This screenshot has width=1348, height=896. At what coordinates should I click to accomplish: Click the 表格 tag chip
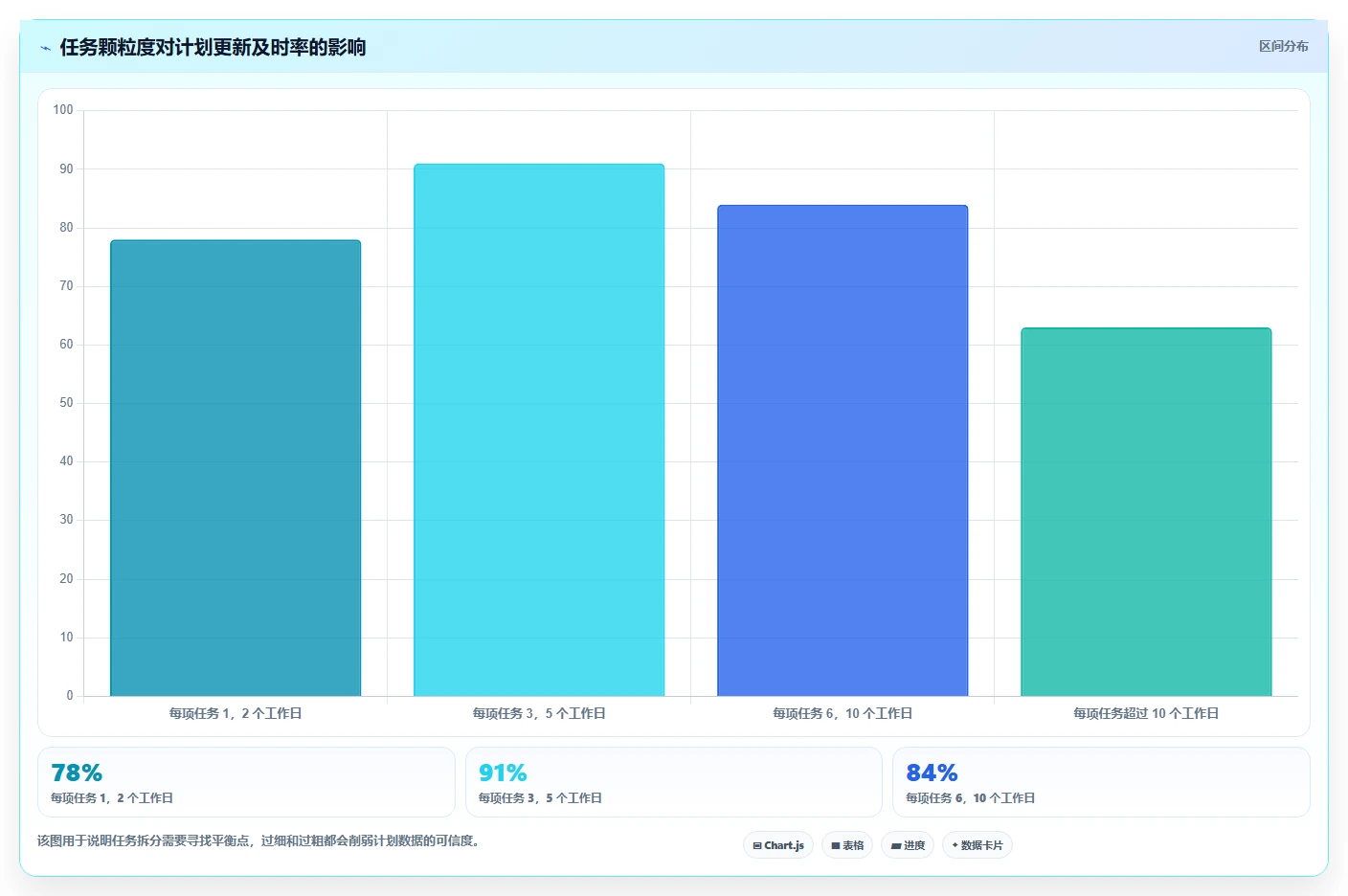point(847,845)
